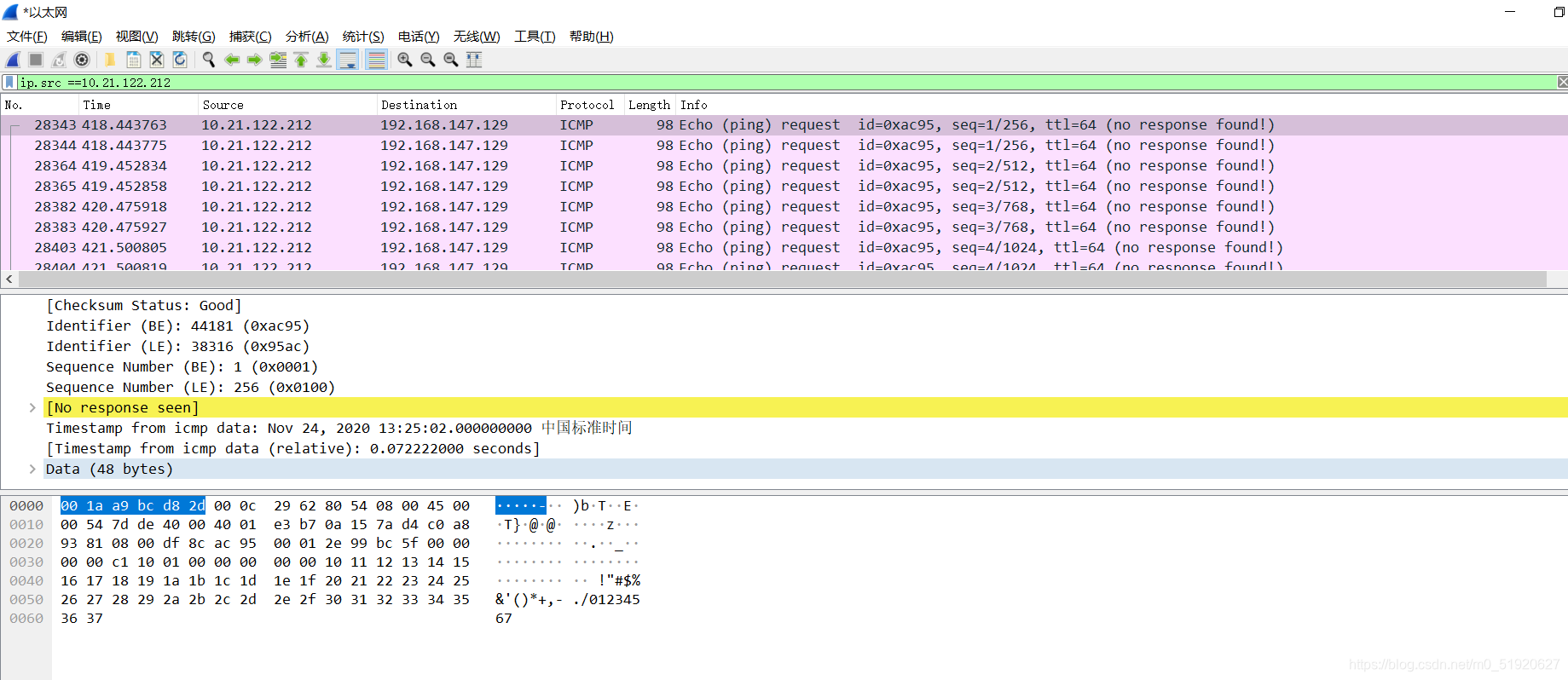Go back to previous packet (left arrow)
The width and height of the screenshot is (1568, 680).
[232, 60]
